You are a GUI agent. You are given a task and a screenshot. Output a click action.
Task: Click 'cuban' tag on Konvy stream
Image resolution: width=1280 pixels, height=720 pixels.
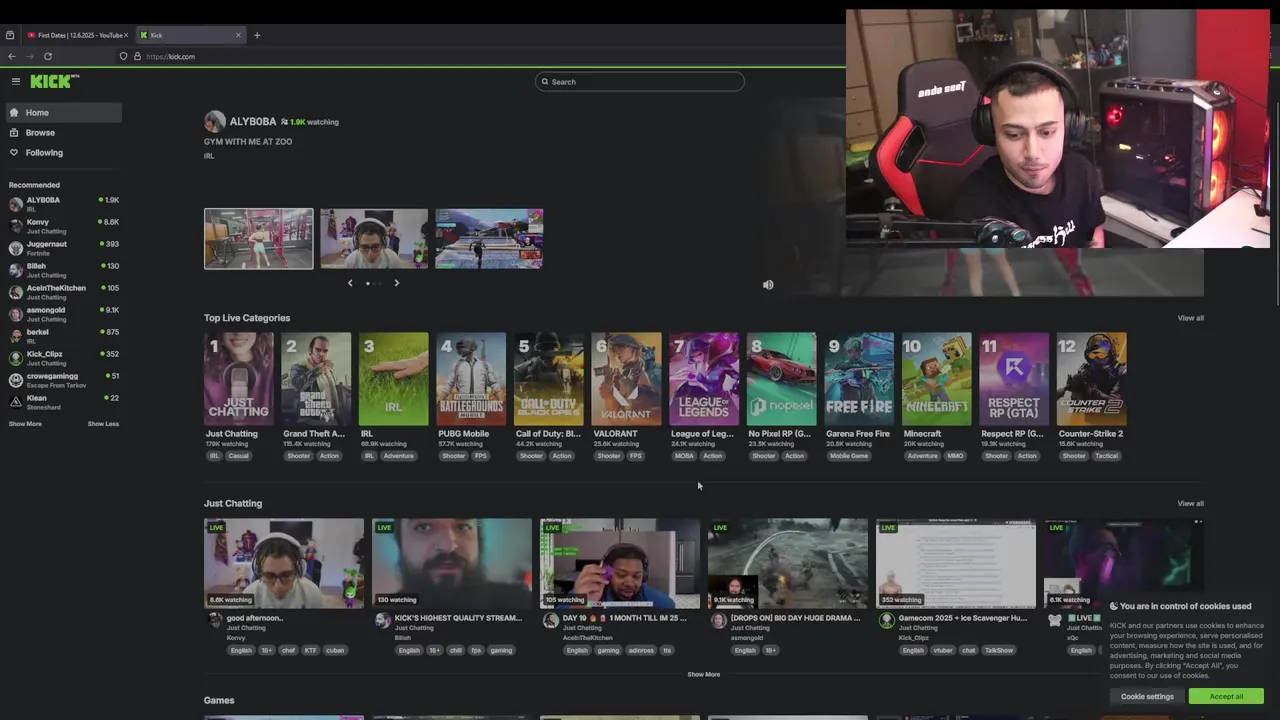pos(335,650)
